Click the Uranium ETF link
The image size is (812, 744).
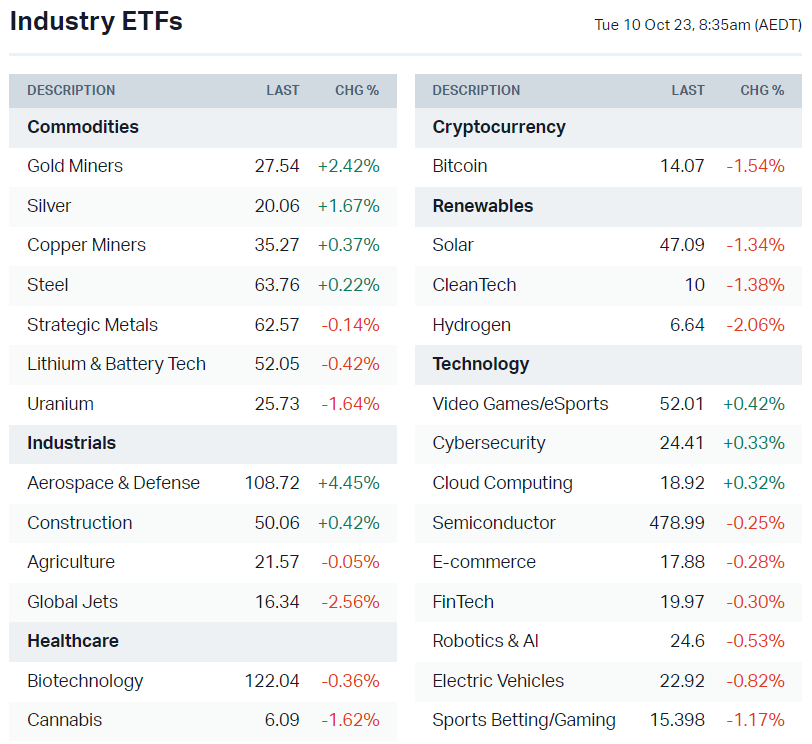point(60,404)
